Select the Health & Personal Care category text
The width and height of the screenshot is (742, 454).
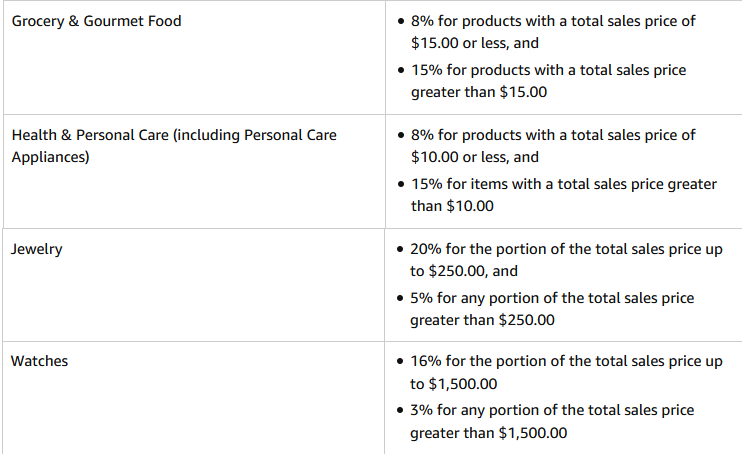(174, 146)
